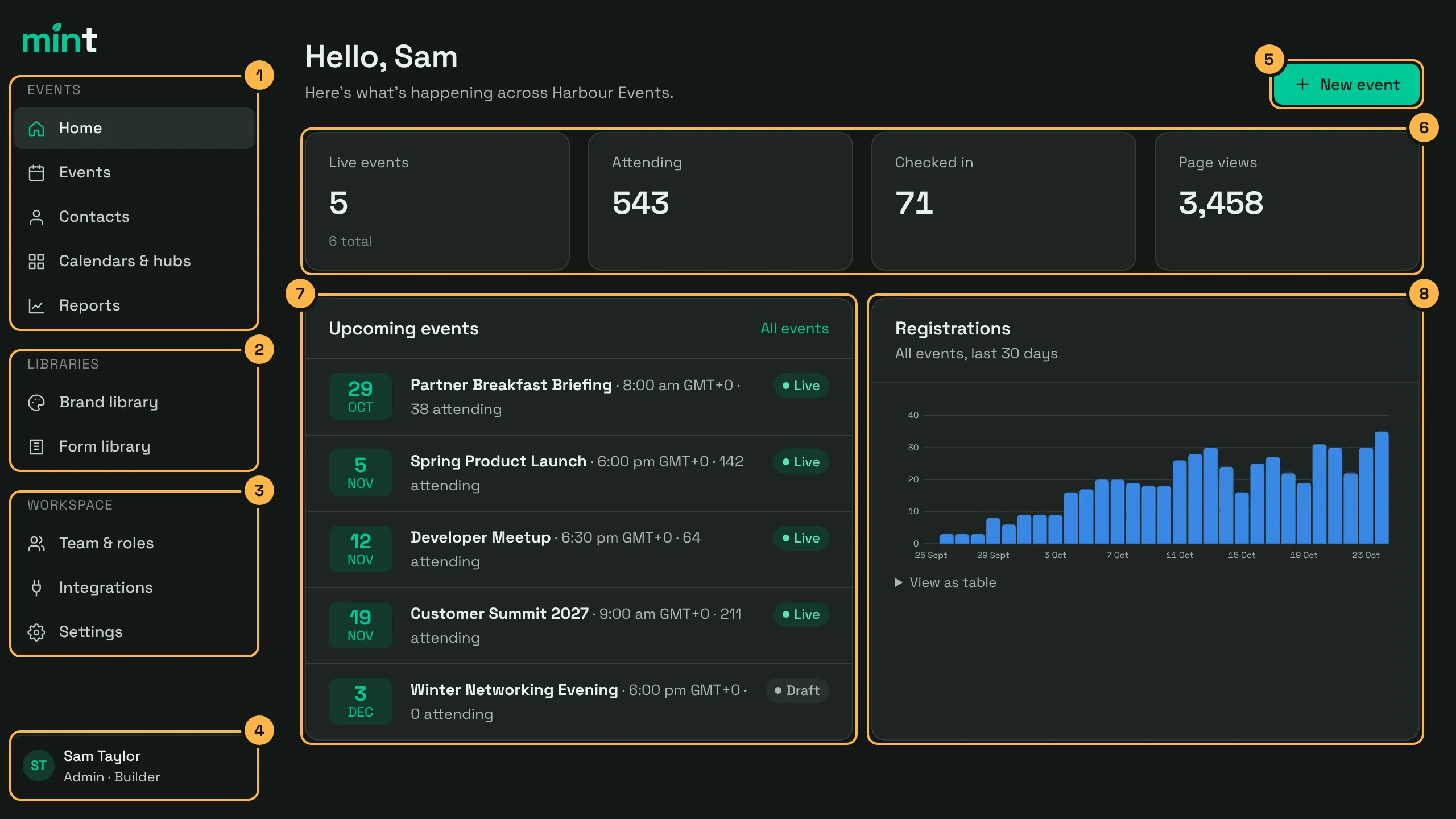Screen dimensions: 1456x819
Task: Click Settings label in sidebar
Action: [x=91, y=632]
